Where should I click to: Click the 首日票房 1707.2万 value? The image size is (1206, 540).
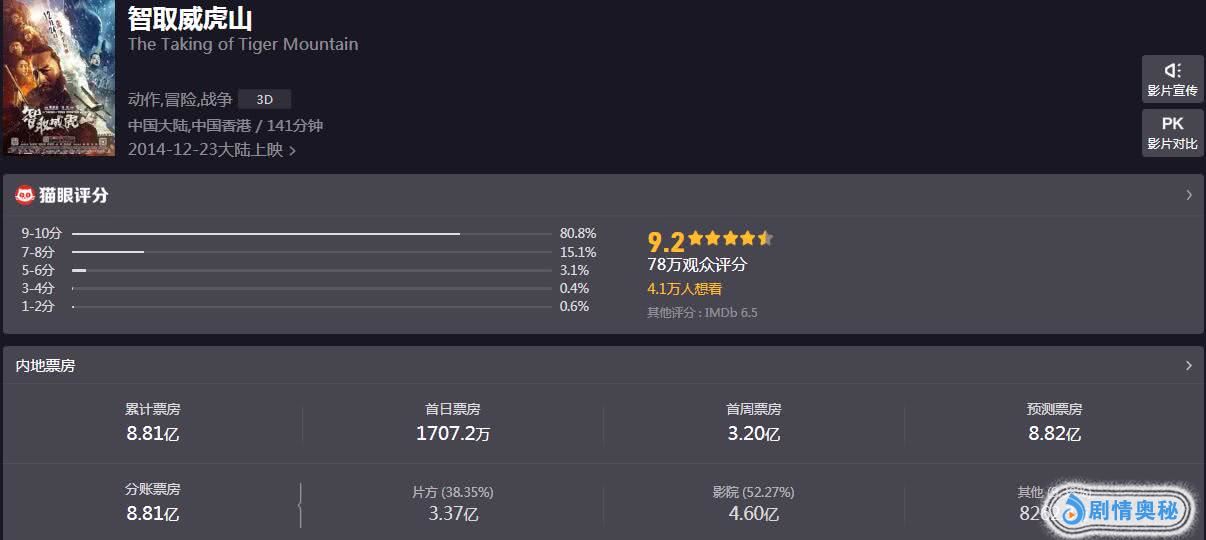(x=452, y=434)
